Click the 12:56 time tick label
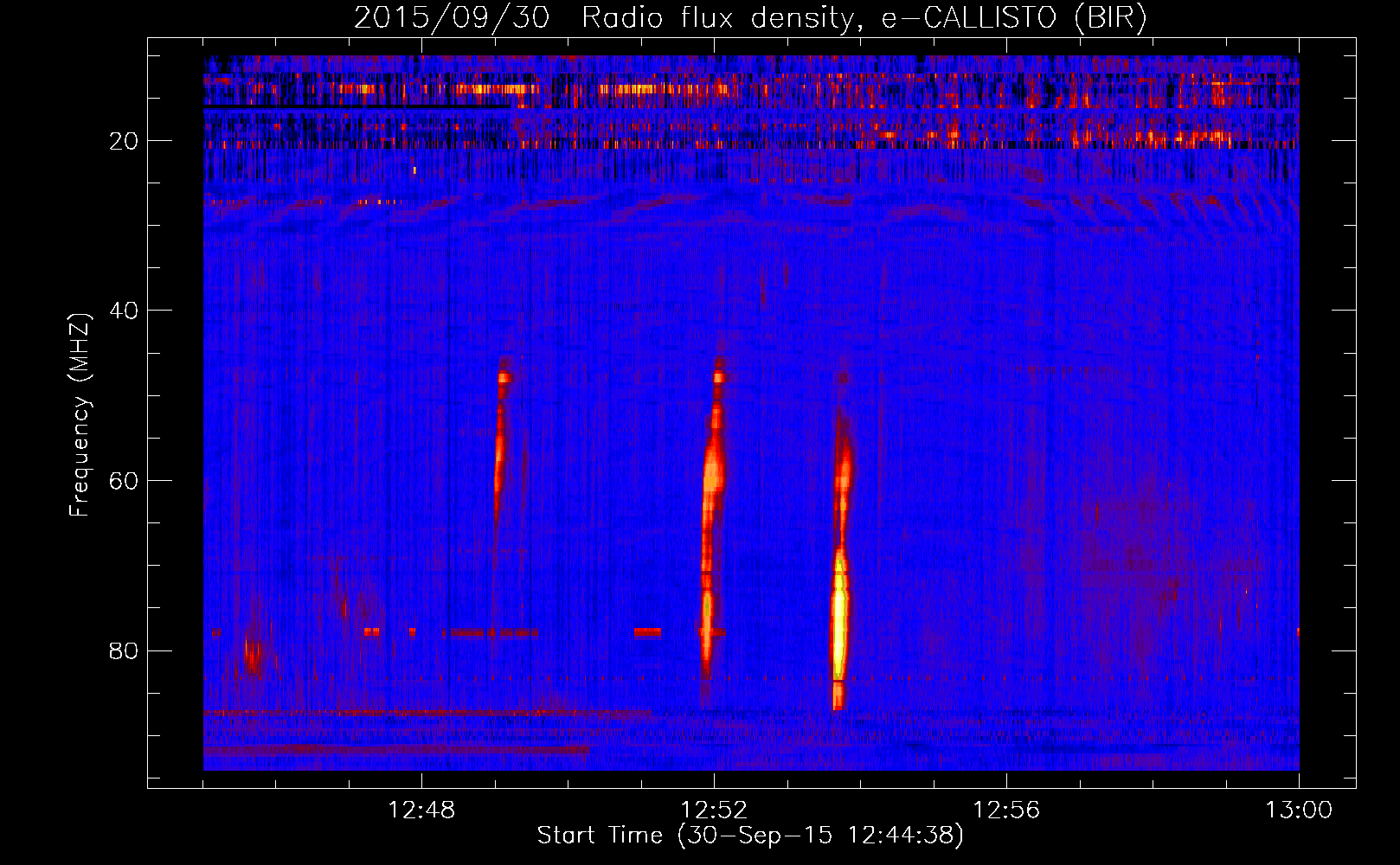Image resolution: width=1400 pixels, height=865 pixels. (x=1006, y=811)
